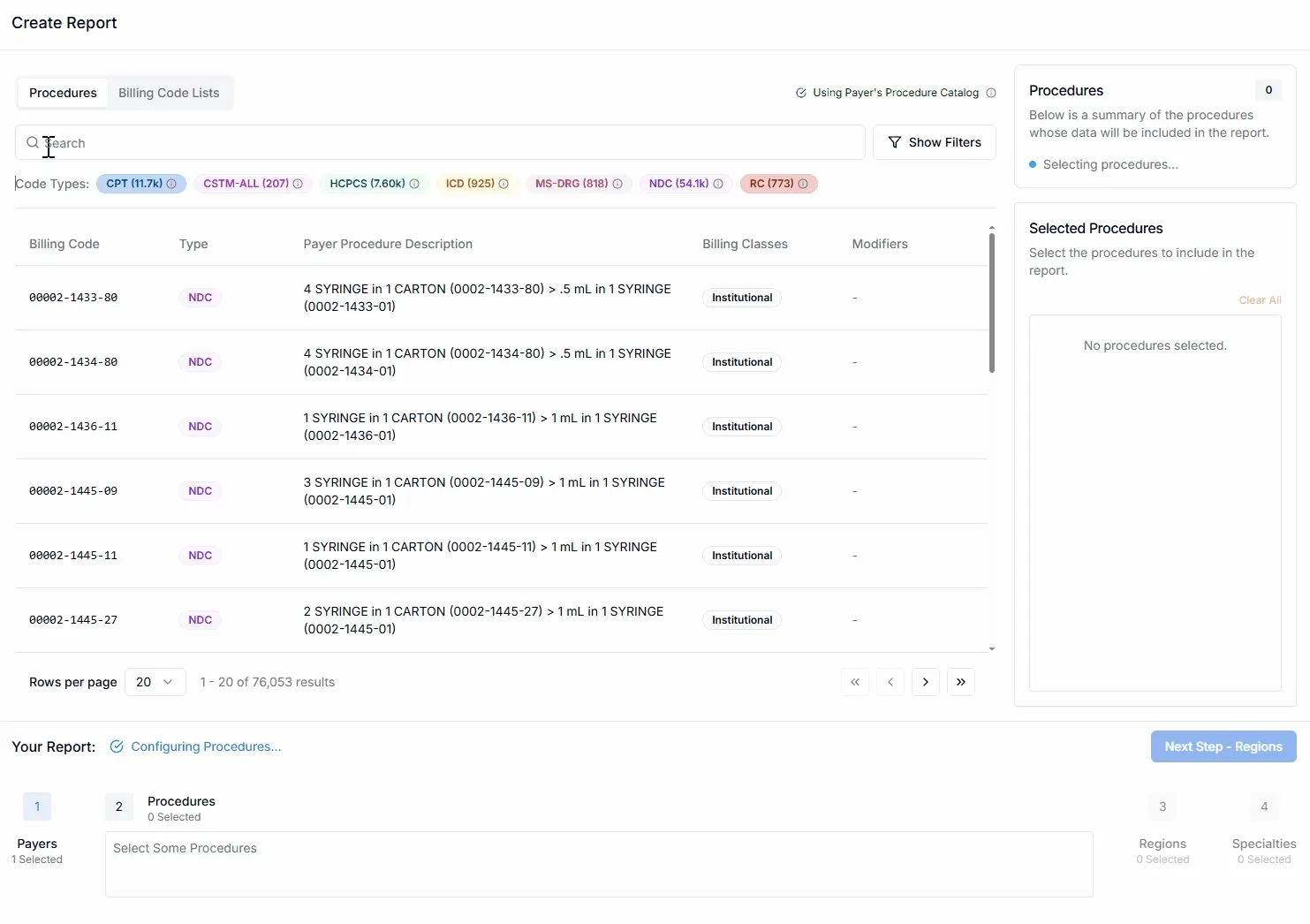Viewport: 1310px width, 924px height.
Task: Click Billing Code column header
Action: [x=64, y=244]
